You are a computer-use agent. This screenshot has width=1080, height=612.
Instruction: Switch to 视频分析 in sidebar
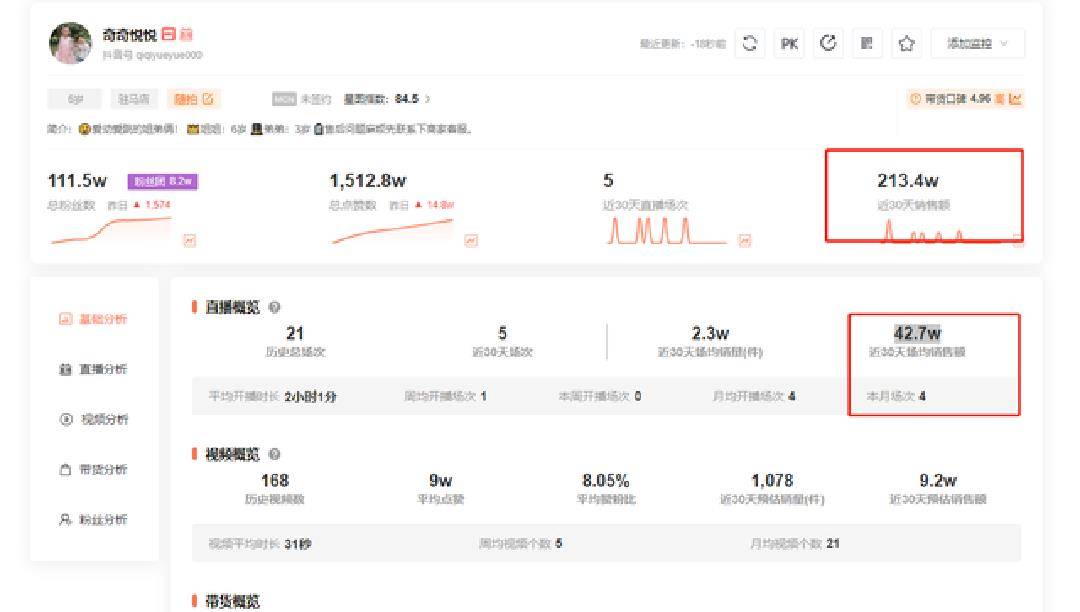pos(94,419)
